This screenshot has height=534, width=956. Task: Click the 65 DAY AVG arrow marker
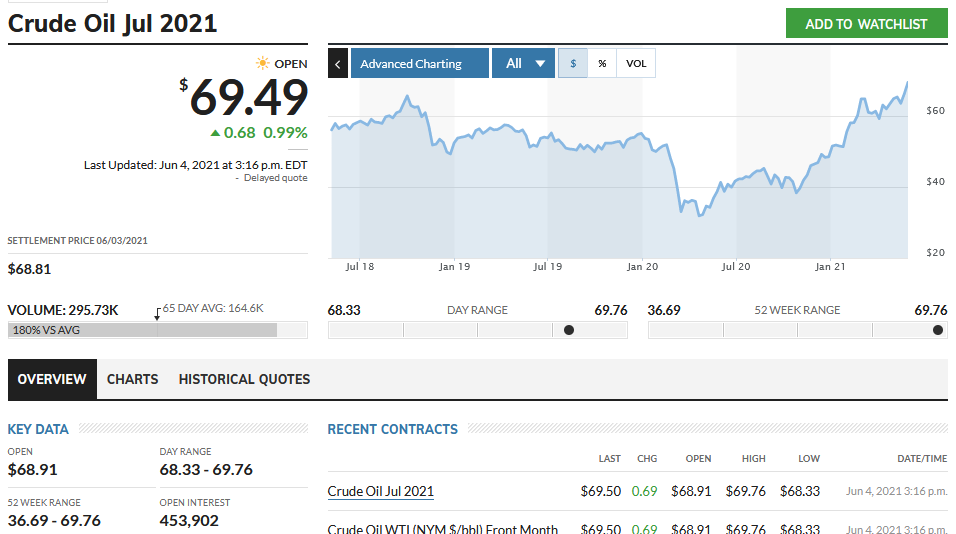click(157, 315)
